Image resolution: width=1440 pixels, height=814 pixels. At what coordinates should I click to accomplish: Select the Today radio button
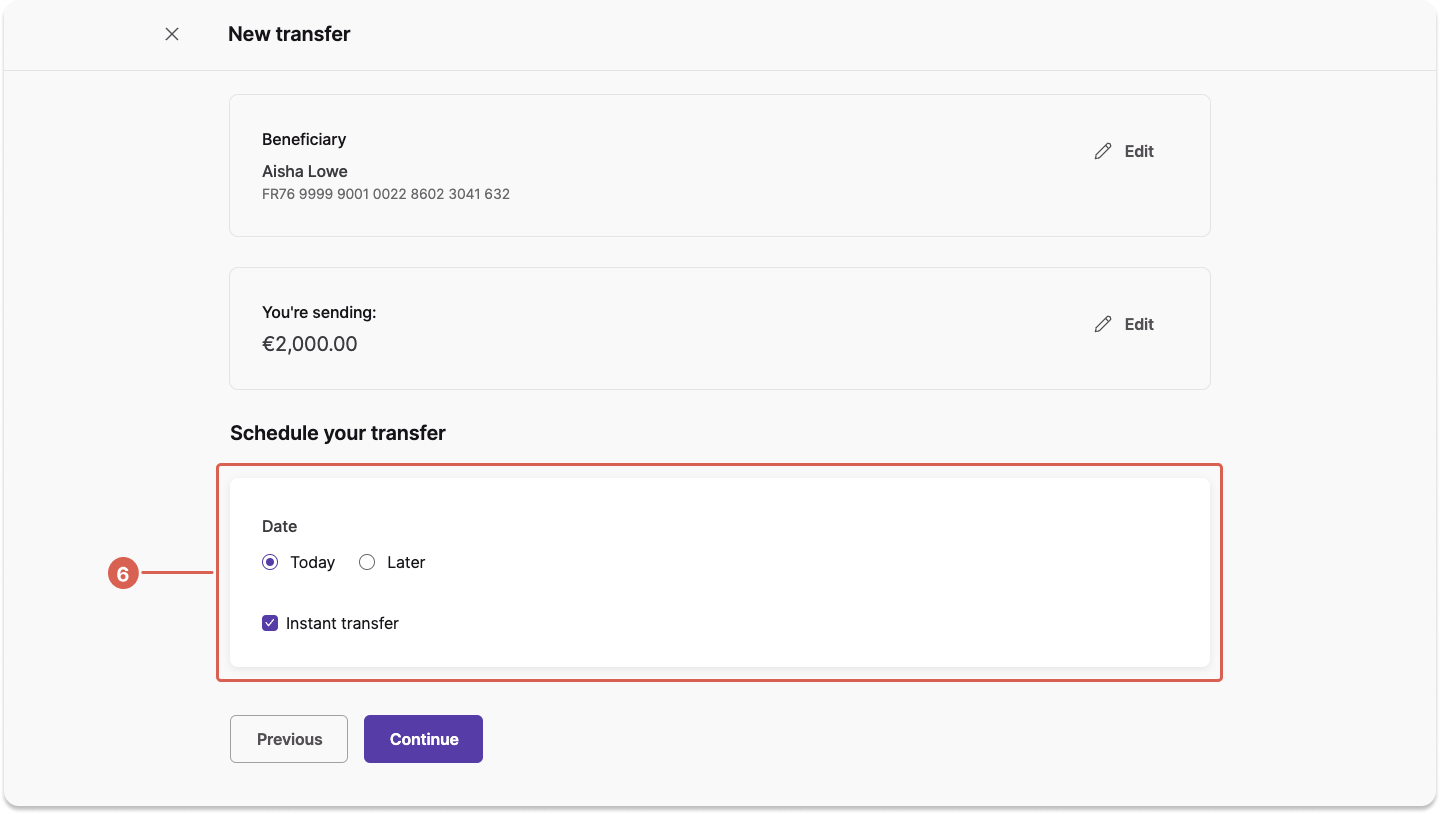pyautogui.click(x=270, y=562)
